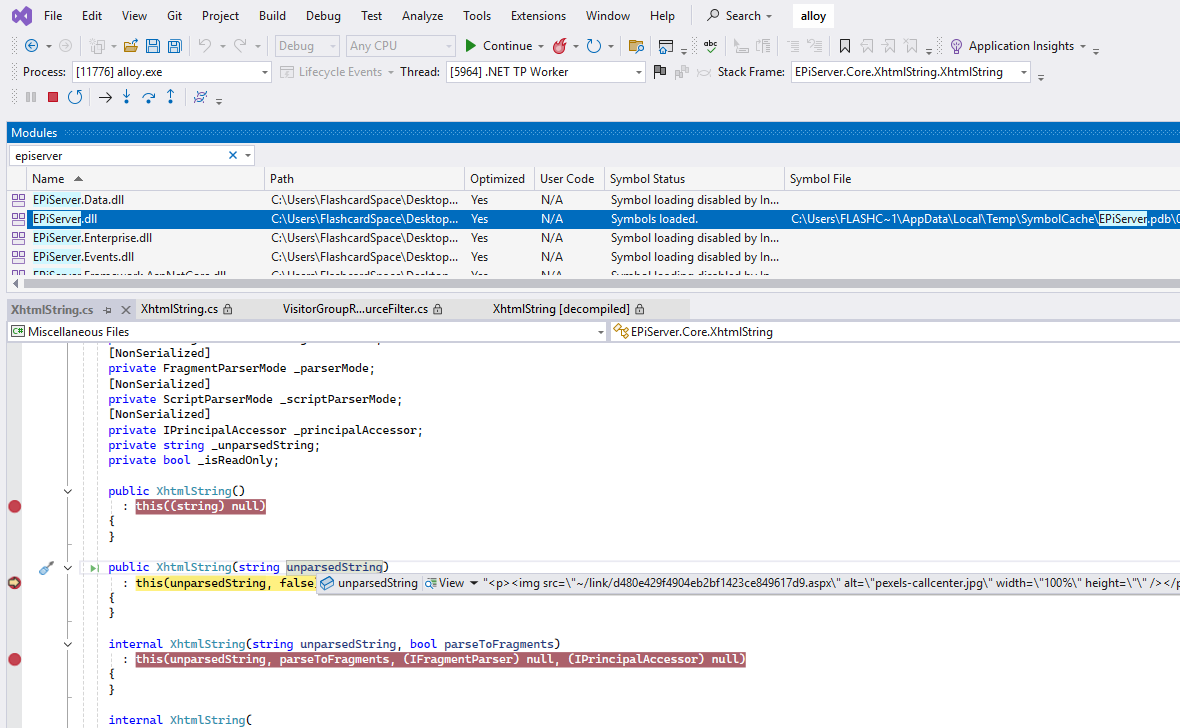Click the red Stop Debugging square

pyautogui.click(x=53, y=97)
